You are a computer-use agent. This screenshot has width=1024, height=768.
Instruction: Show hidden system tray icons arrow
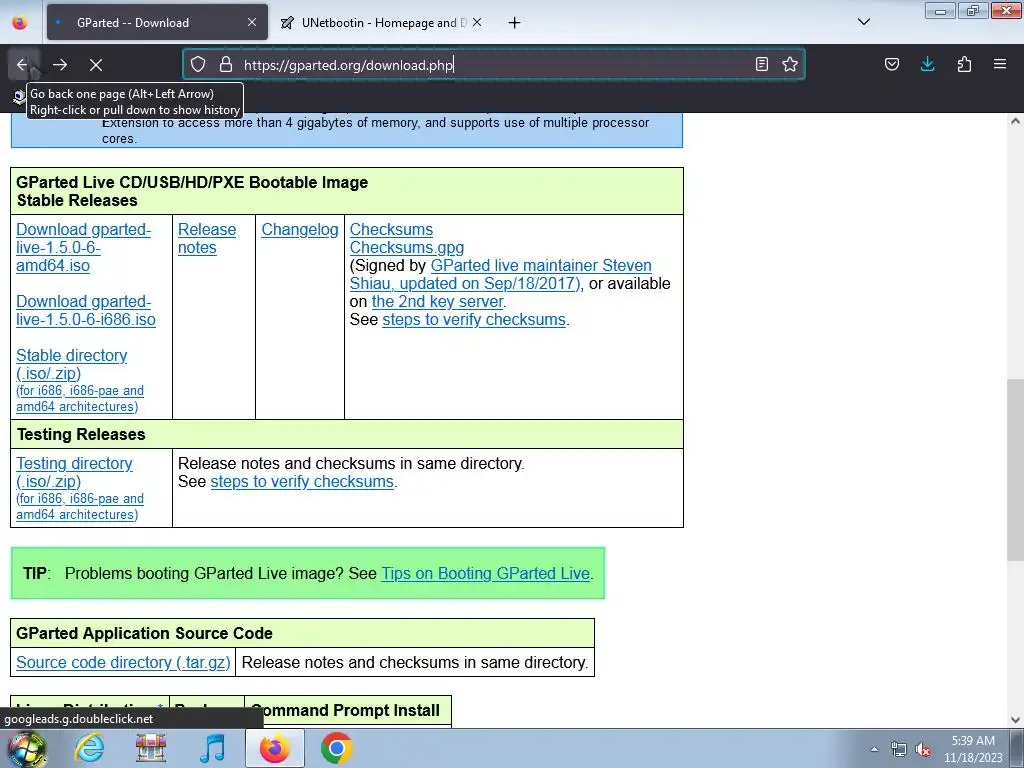pyautogui.click(x=874, y=749)
